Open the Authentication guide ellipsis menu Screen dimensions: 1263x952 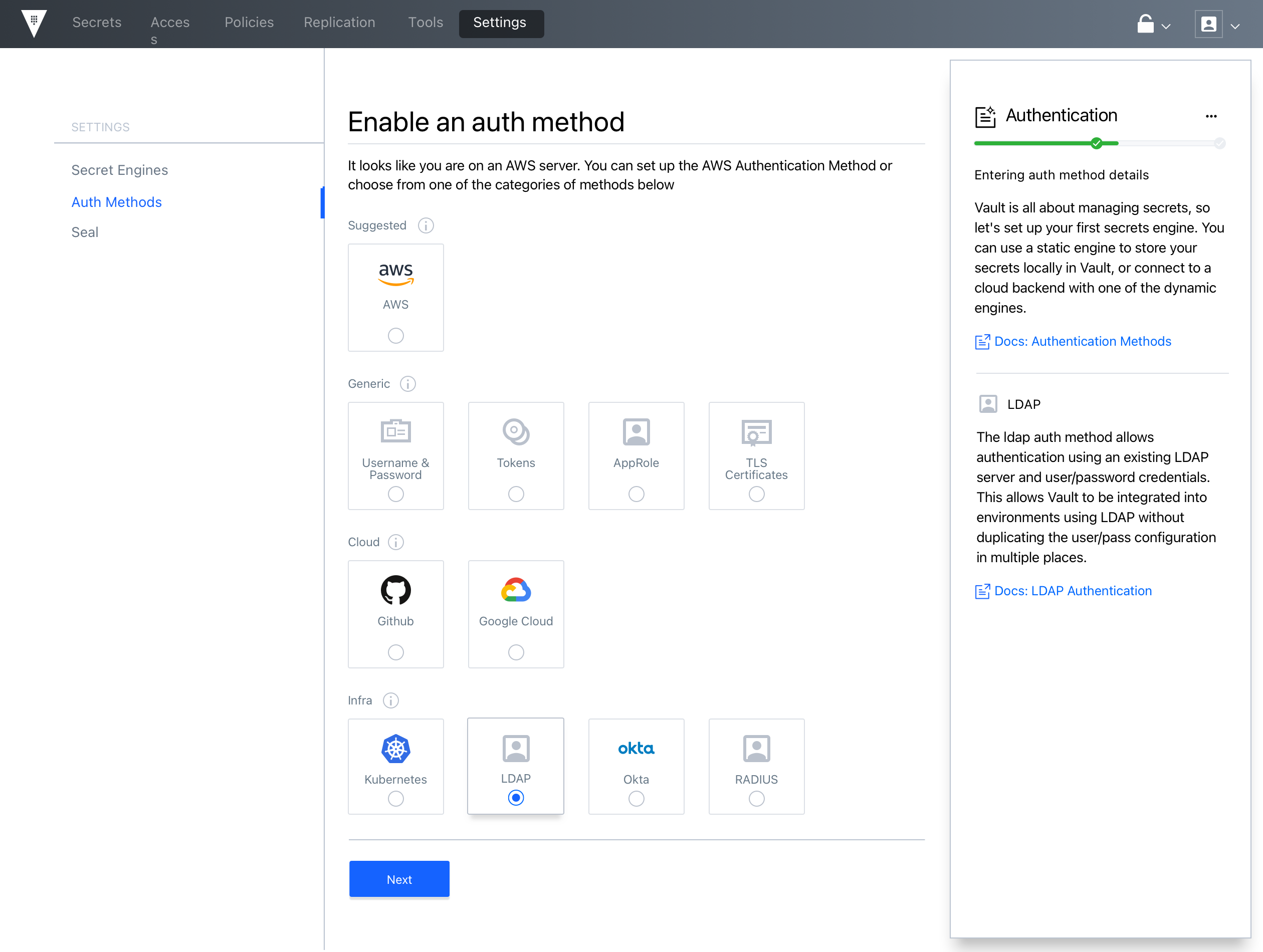[x=1211, y=116]
